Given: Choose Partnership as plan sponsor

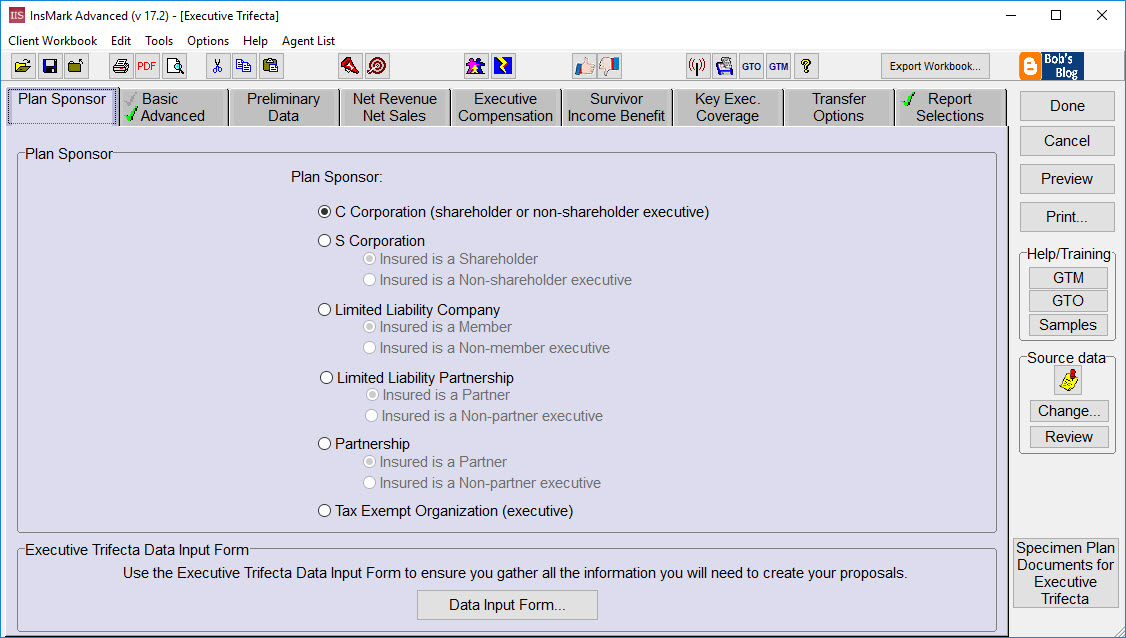Looking at the screenshot, I should click(x=324, y=443).
